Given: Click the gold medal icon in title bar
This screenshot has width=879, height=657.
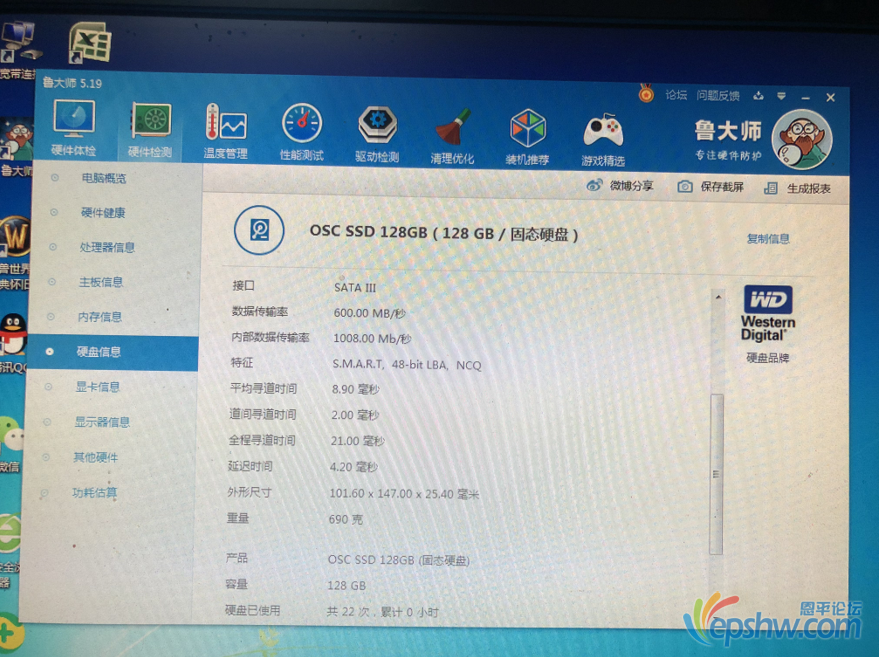Looking at the screenshot, I should [x=646, y=94].
